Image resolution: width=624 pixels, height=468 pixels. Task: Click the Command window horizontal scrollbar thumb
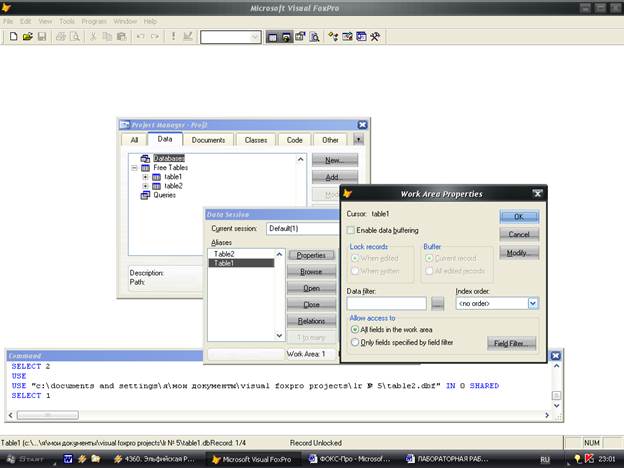pyautogui.click(x=48, y=415)
